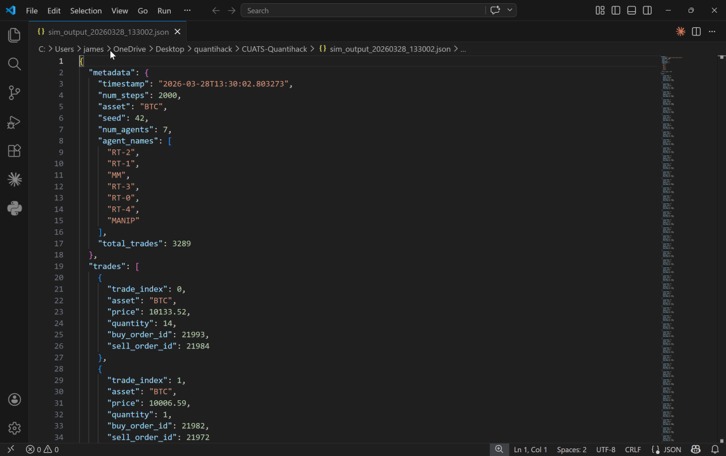This screenshot has width=726, height=456.
Task: Open Source Control view
Action: coord(14,93)
